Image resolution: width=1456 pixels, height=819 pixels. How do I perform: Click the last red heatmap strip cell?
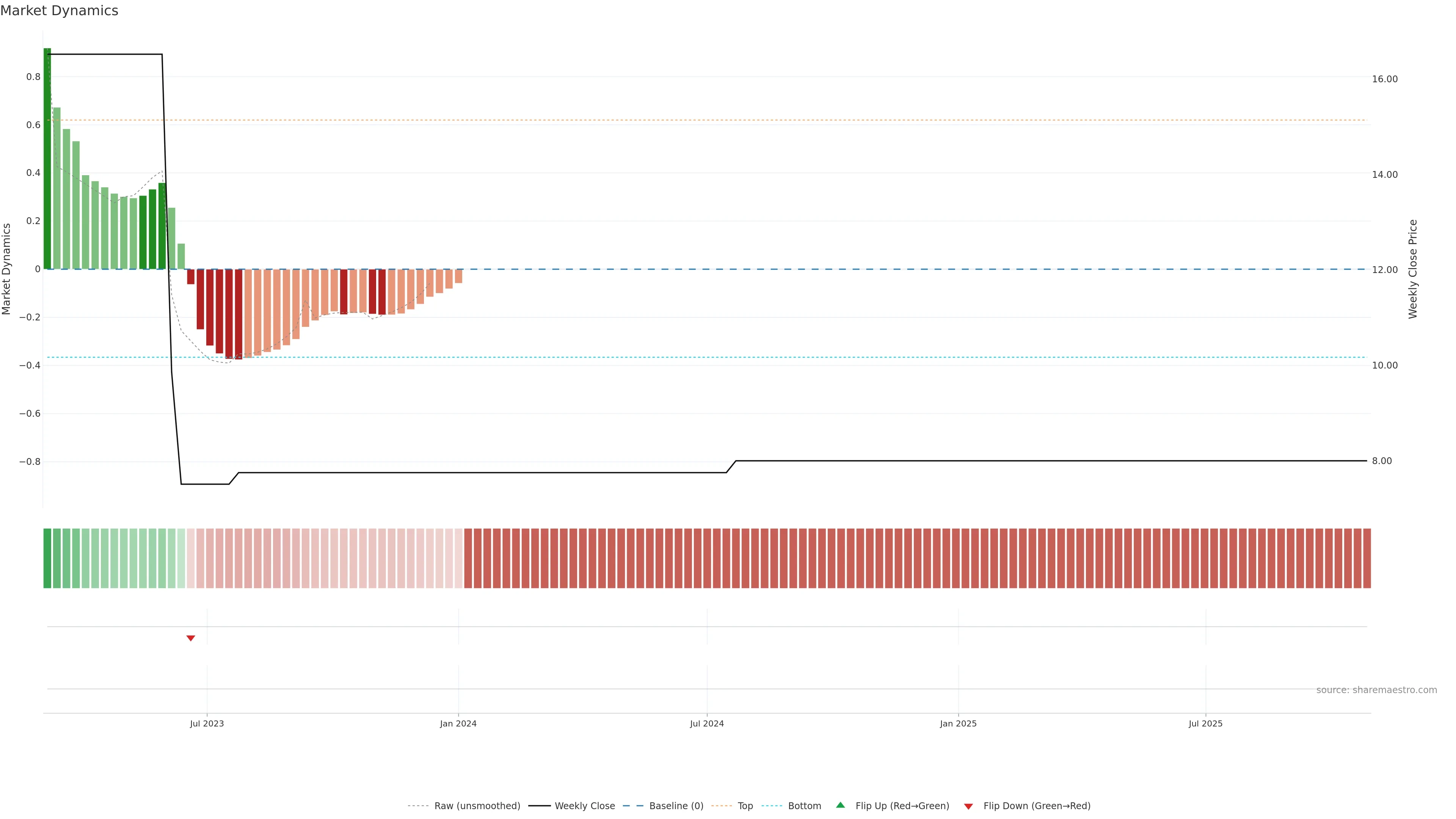click(x=1367, y=559)
